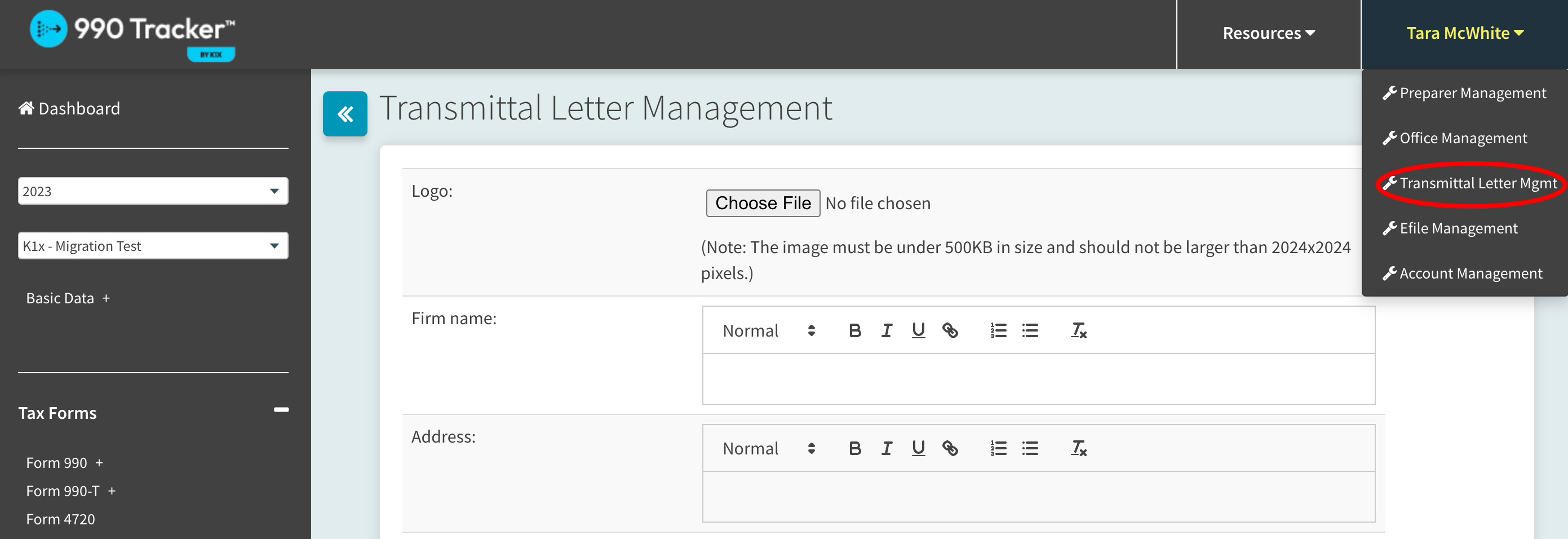1568x539 pixels.
Task: Apply bullet list in Address editor
Action: click(x=1030, y=449)
